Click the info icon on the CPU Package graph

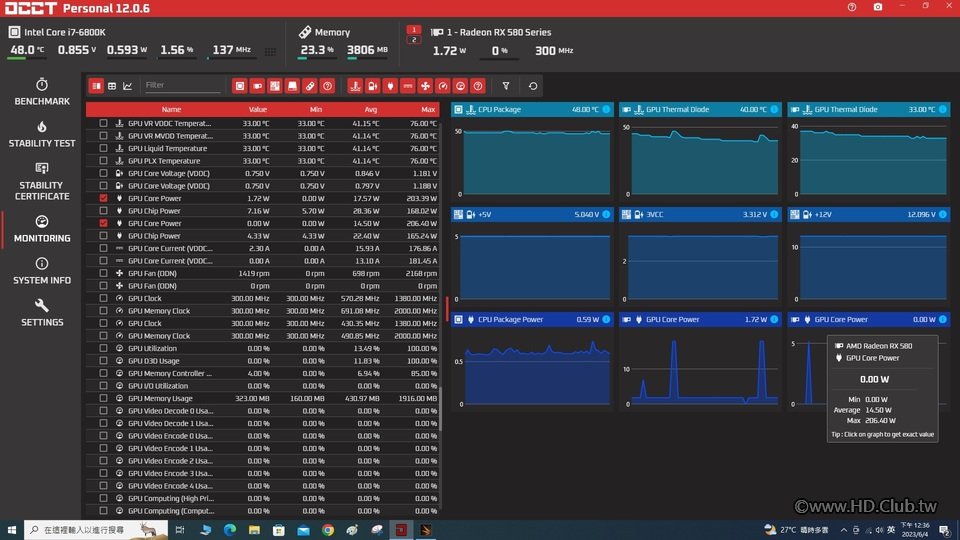coord(606,109)
